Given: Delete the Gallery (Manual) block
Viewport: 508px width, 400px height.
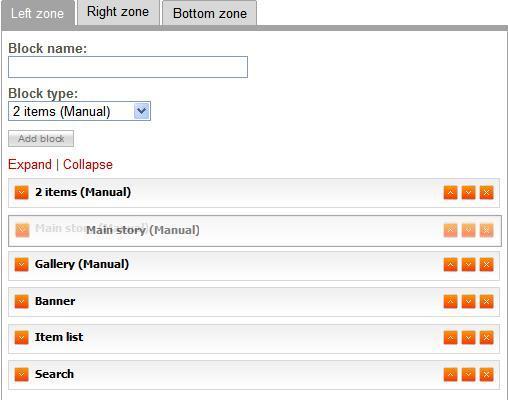Looking at the screenshot, I should click(x=486, y=265).
